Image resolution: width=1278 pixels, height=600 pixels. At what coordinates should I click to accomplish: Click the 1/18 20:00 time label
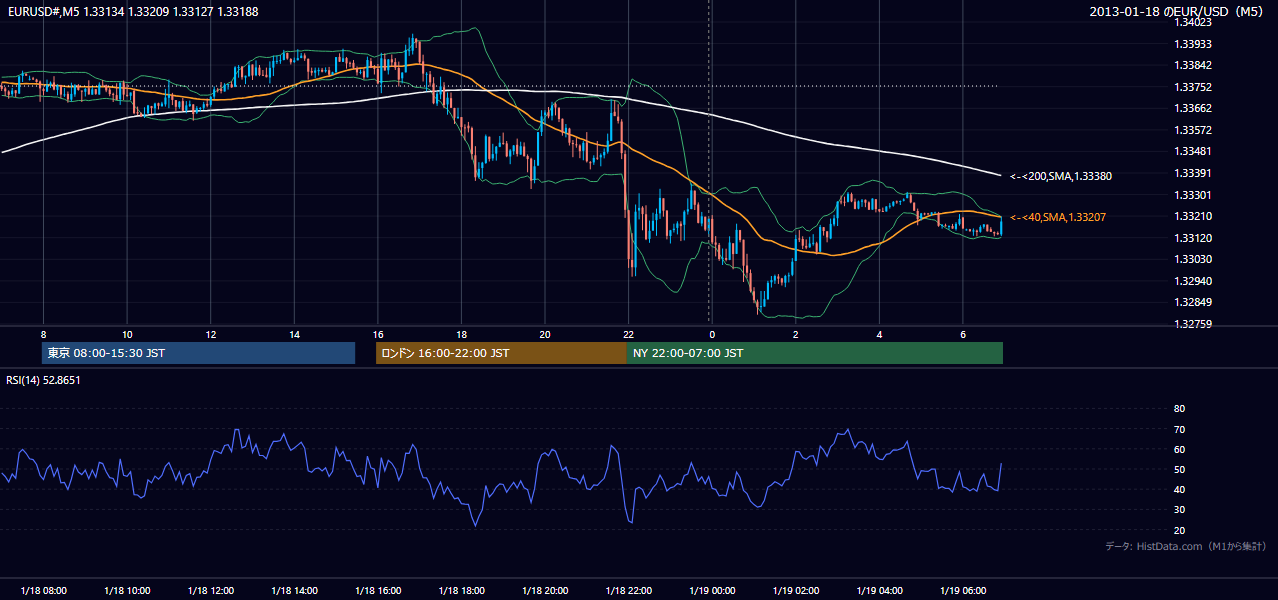click(544, 591)
